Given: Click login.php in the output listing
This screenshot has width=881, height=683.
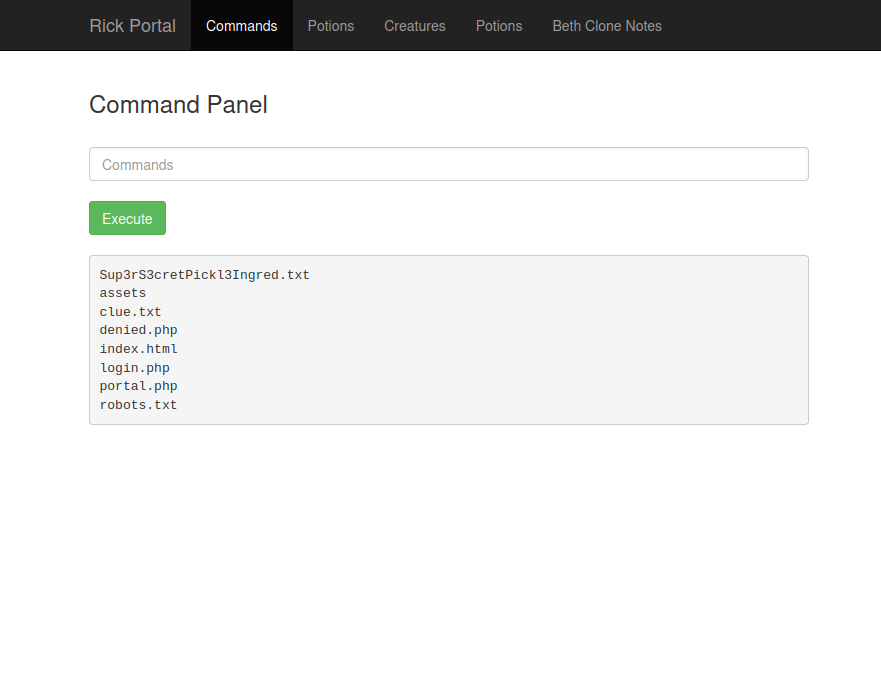Looking at the screenshot, I should [134, 368].
